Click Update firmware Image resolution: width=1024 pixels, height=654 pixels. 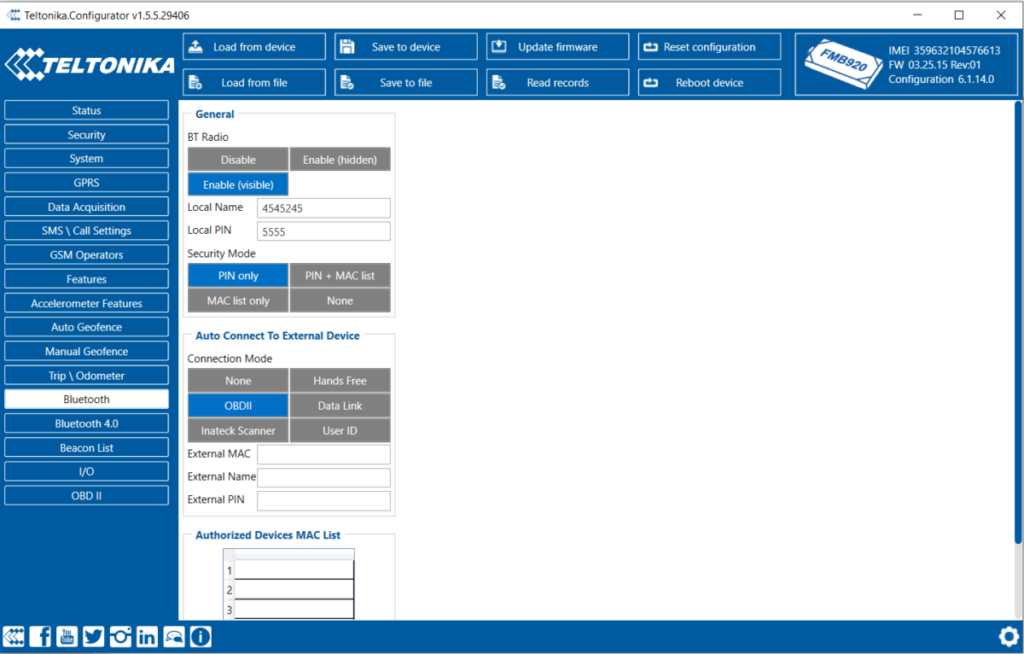click(x=557, y=47)
